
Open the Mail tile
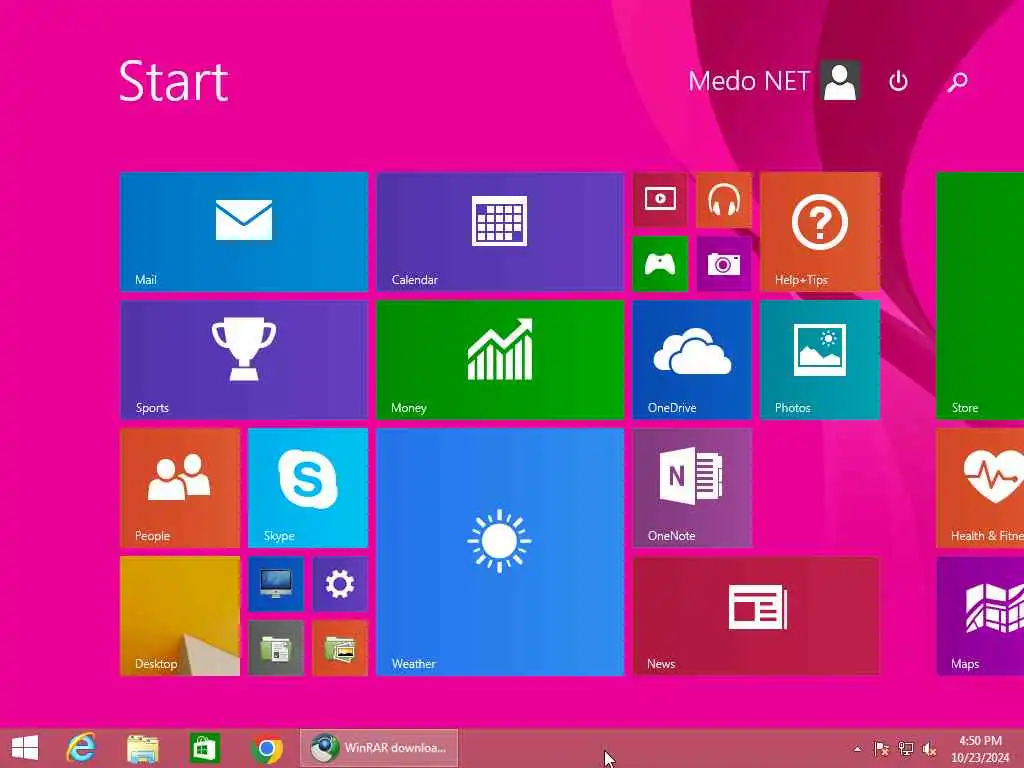pyautogui.click(x=244, y=232)
